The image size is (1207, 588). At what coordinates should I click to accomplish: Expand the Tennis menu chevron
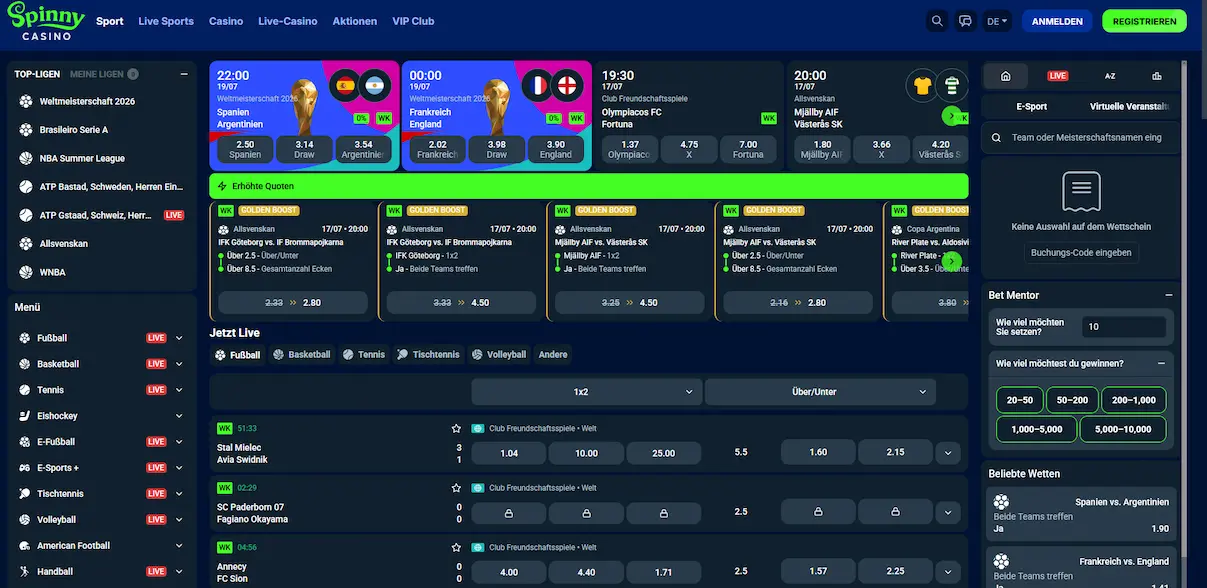179,390
